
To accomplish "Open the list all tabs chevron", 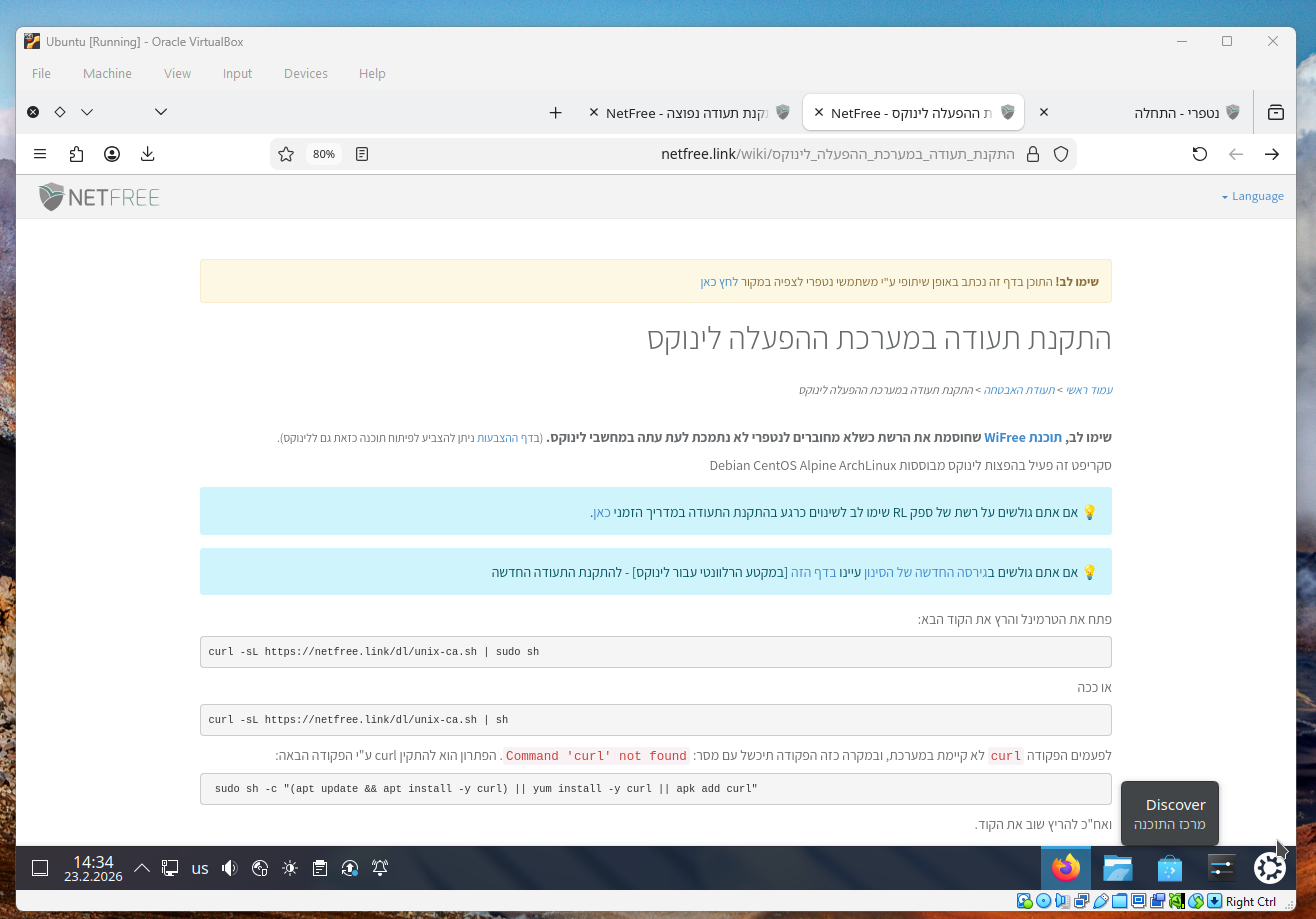I will point(160,112).
